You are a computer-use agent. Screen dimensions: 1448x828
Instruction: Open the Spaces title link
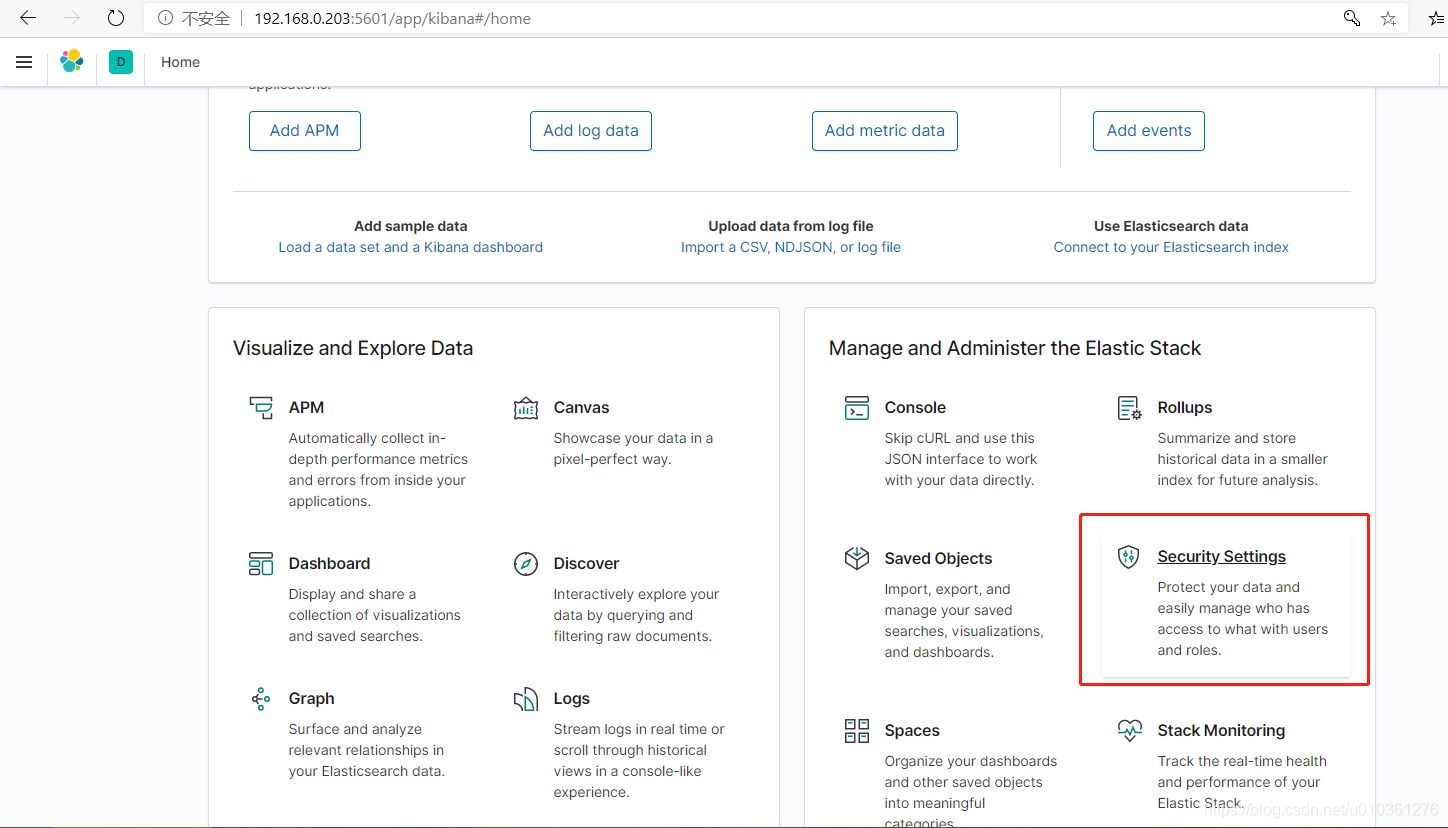tap(912, 730)
